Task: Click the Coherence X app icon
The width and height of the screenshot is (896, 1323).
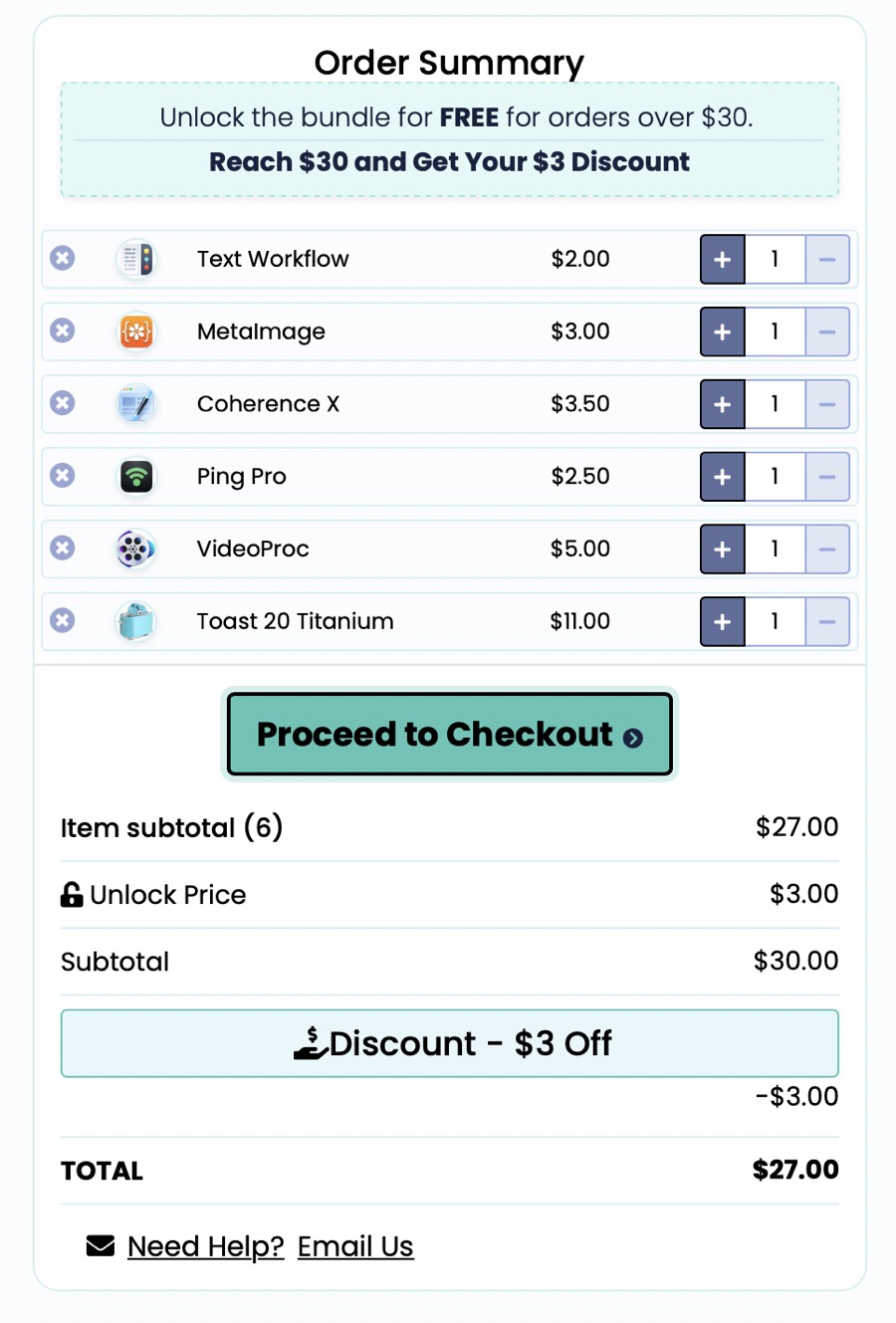Action: 136,404
